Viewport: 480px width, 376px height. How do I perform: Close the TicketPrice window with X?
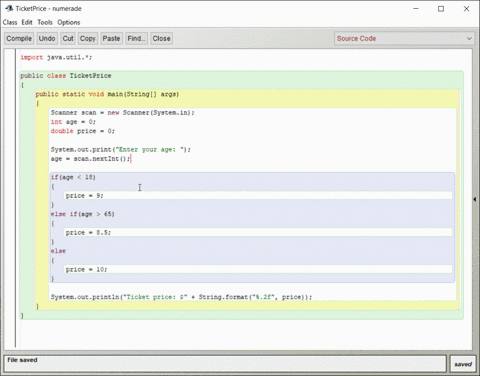(x=466, y=9)
